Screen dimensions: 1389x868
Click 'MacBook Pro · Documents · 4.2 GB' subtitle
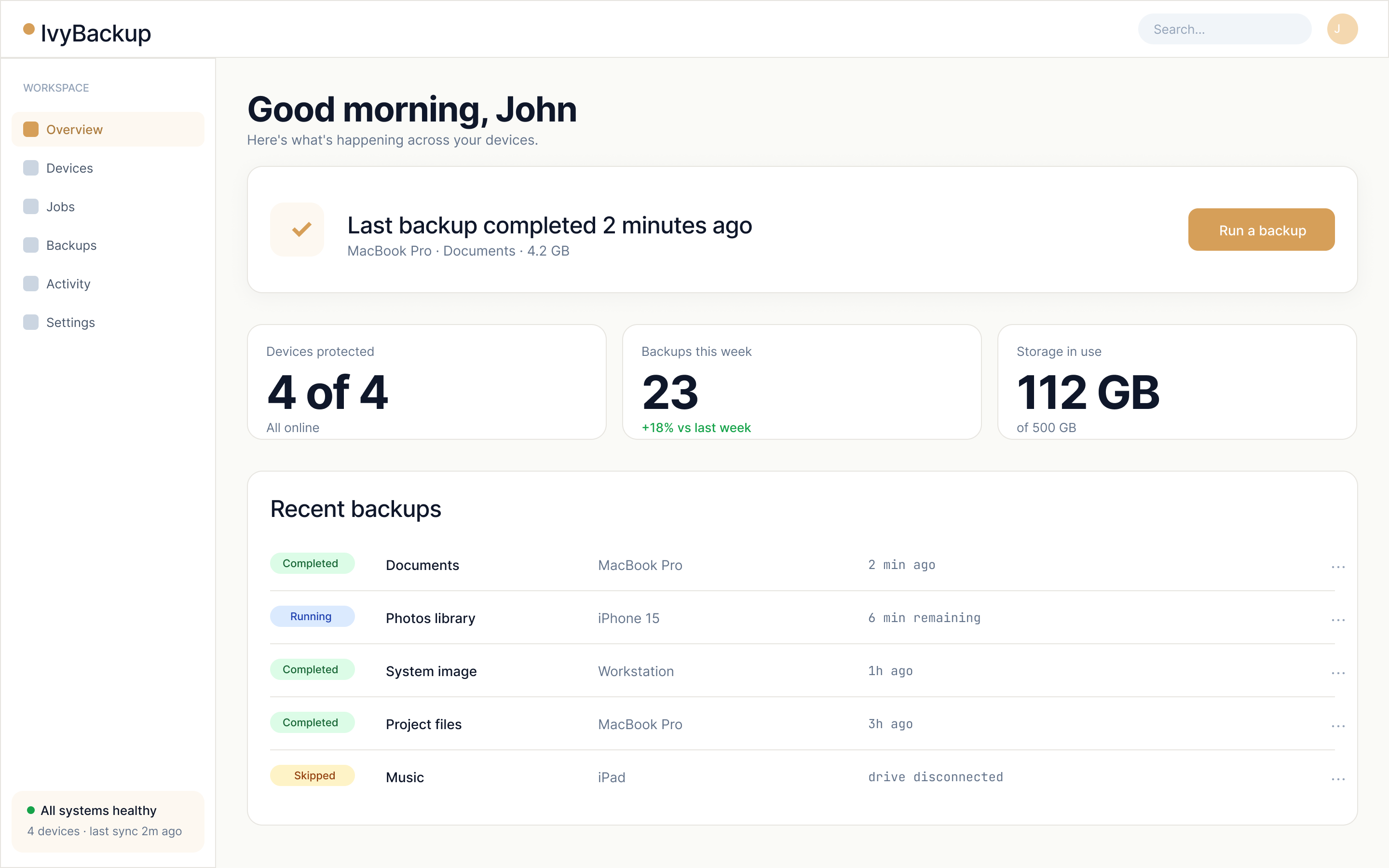pos(458,251)
